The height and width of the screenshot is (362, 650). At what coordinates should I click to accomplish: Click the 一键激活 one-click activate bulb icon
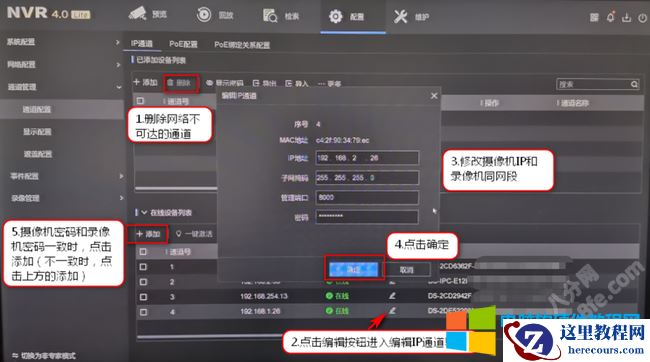tap(178, 234)
